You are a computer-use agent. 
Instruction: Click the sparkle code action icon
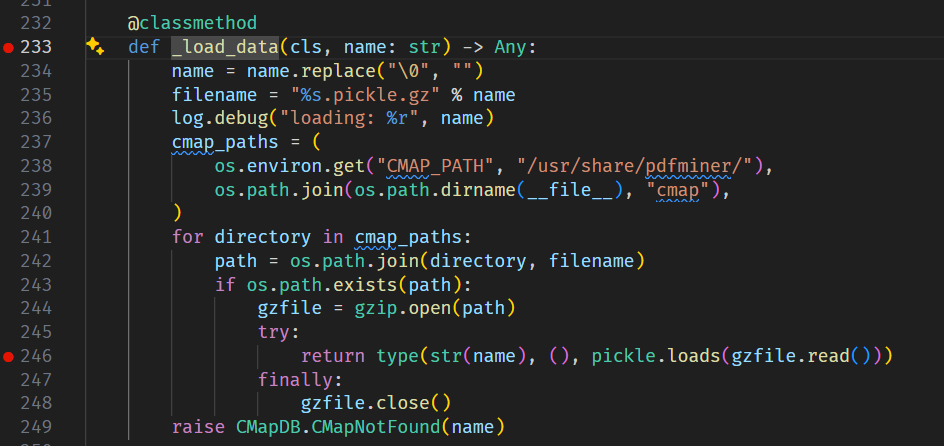(95, 46)
